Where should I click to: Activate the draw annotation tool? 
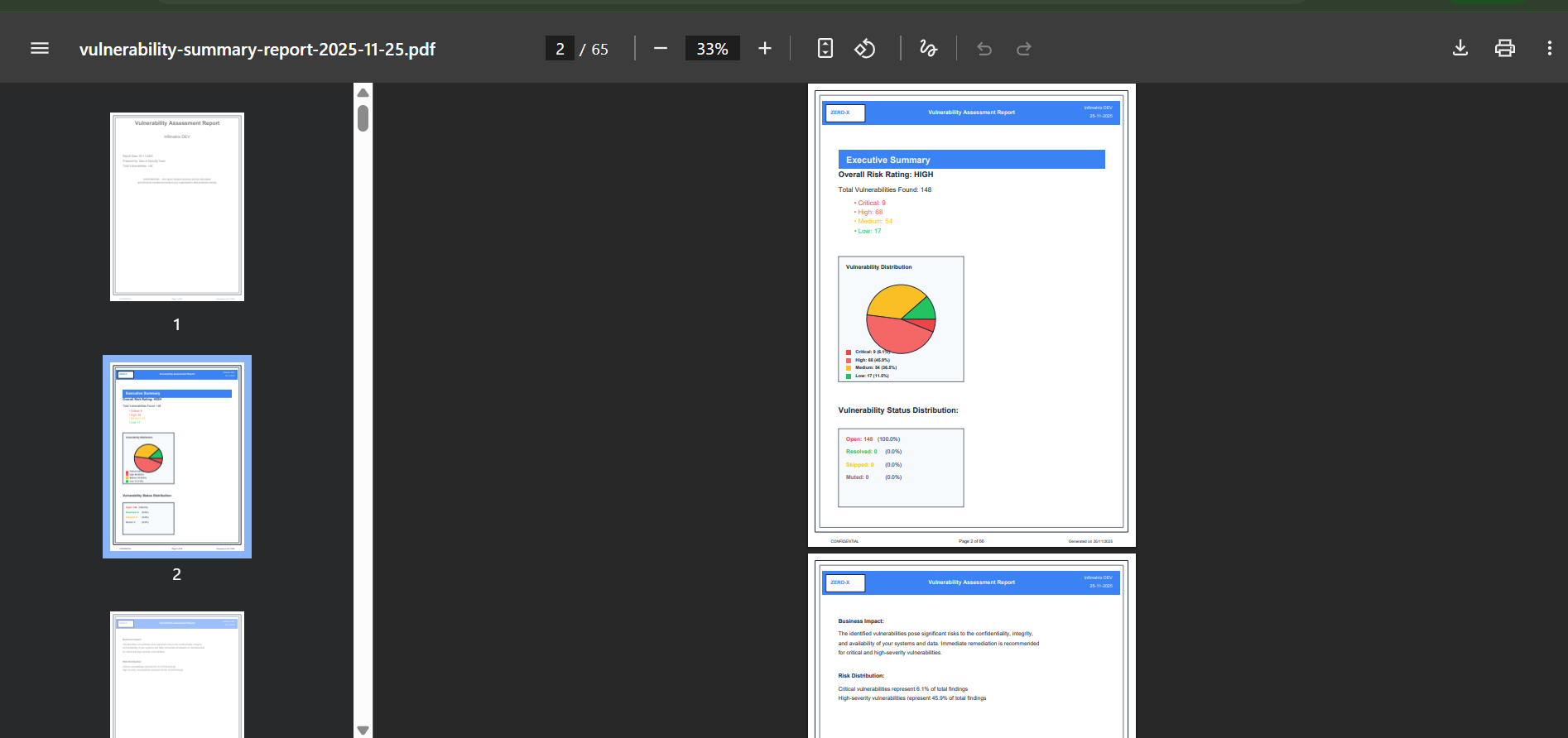coord(929,49)
